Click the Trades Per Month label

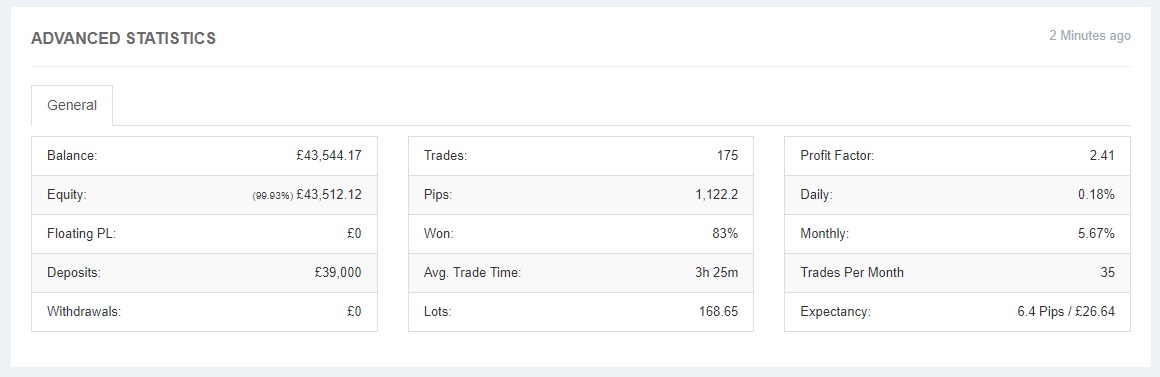tap(852, 272)
